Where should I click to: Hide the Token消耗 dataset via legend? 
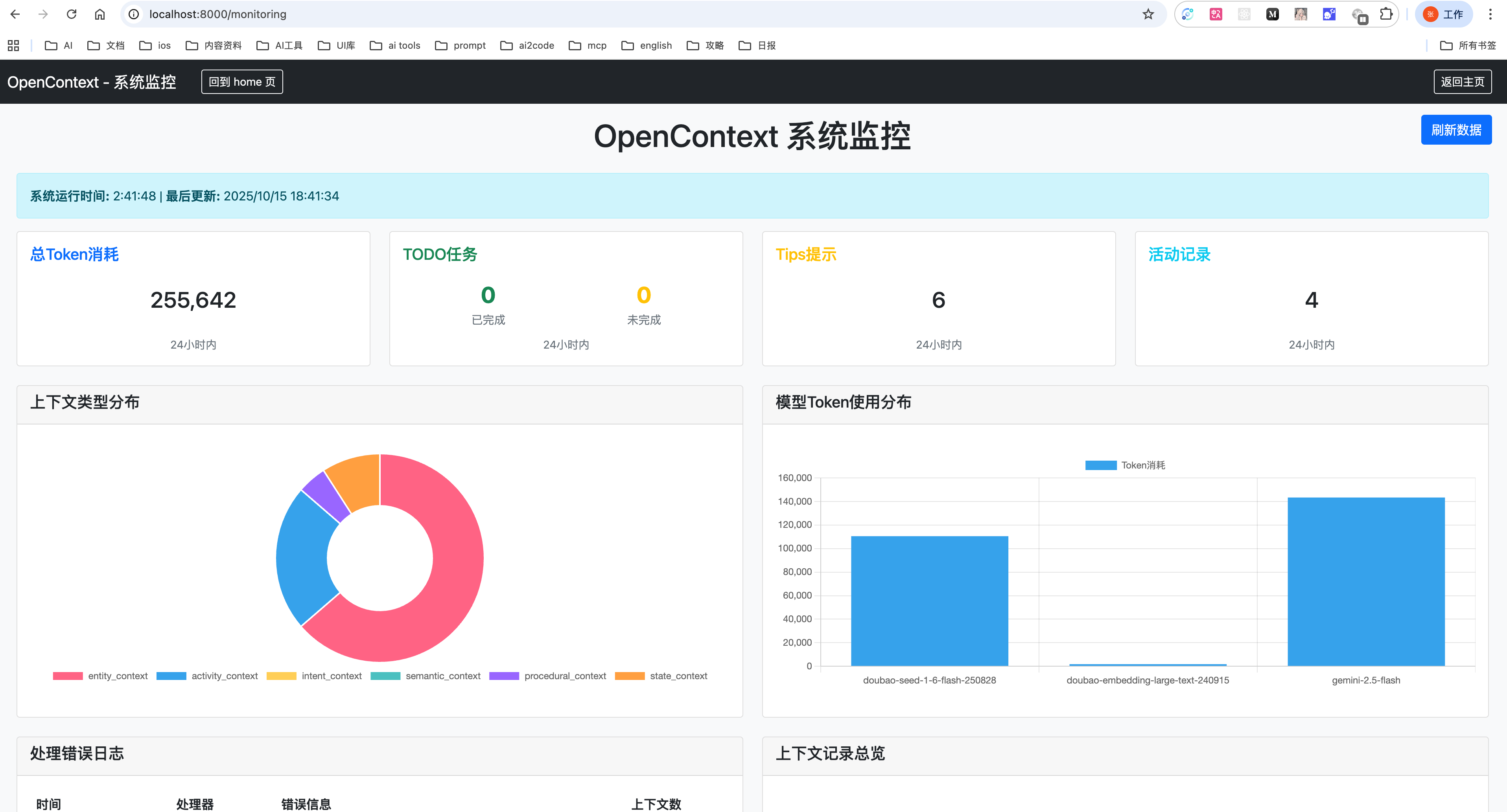[1125, 465]
